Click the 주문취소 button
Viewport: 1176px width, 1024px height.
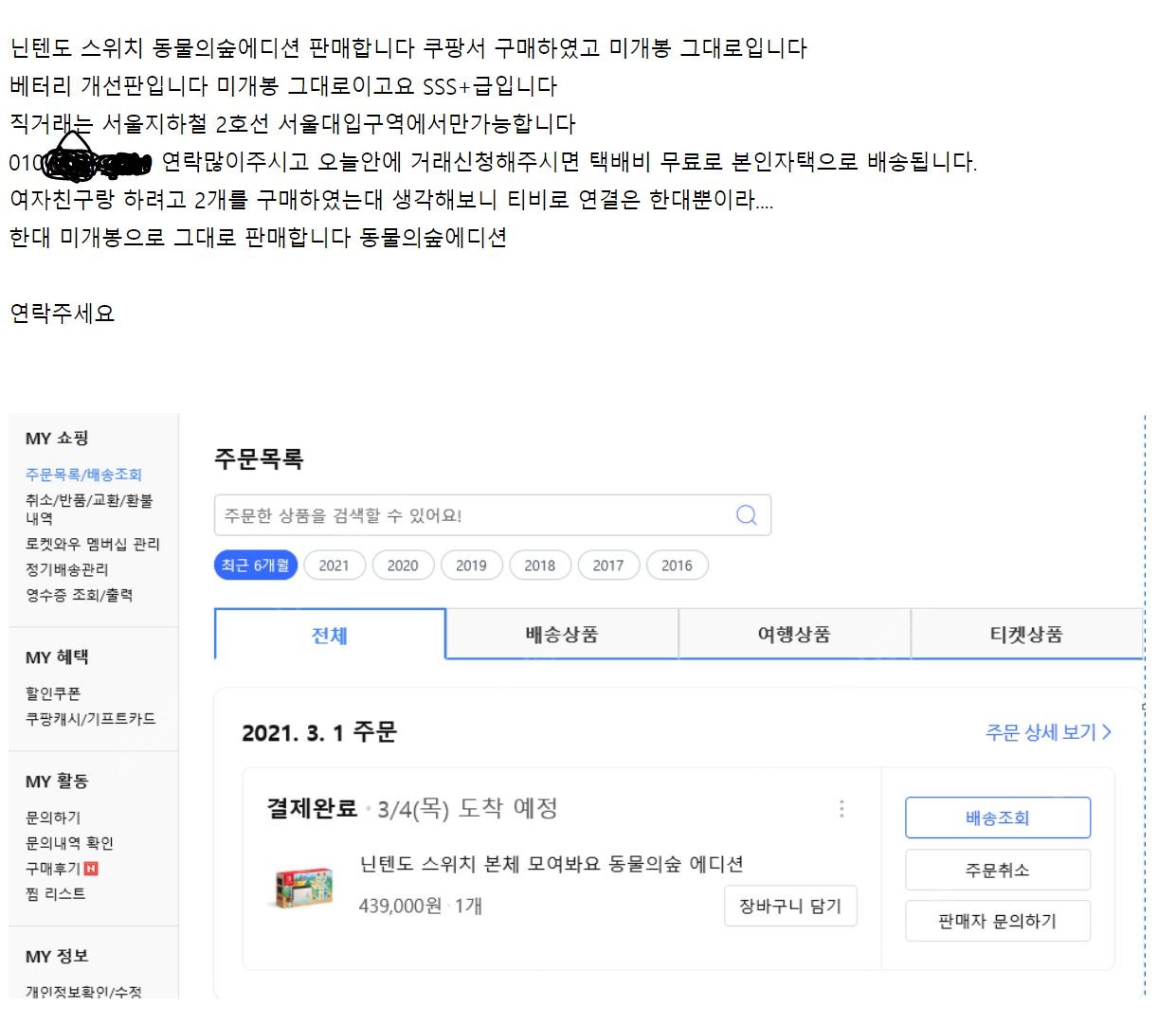point(998,870)
